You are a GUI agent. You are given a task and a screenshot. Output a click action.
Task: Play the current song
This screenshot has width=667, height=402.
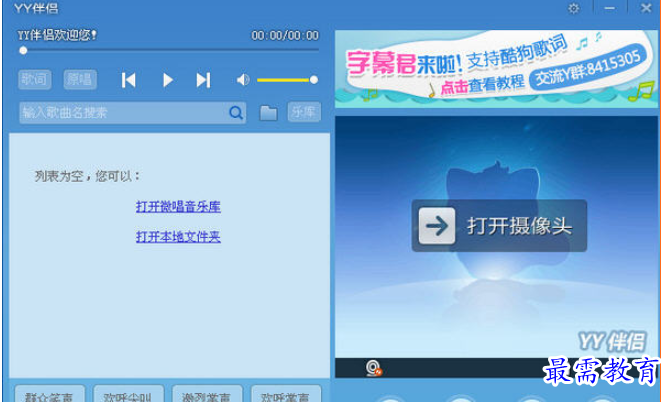(x=168, y=80)
